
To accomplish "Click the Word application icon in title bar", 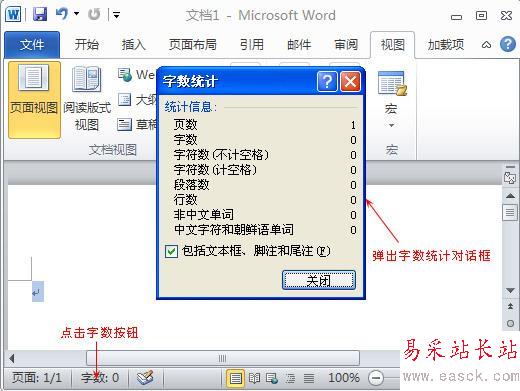I will click(13, 15).
